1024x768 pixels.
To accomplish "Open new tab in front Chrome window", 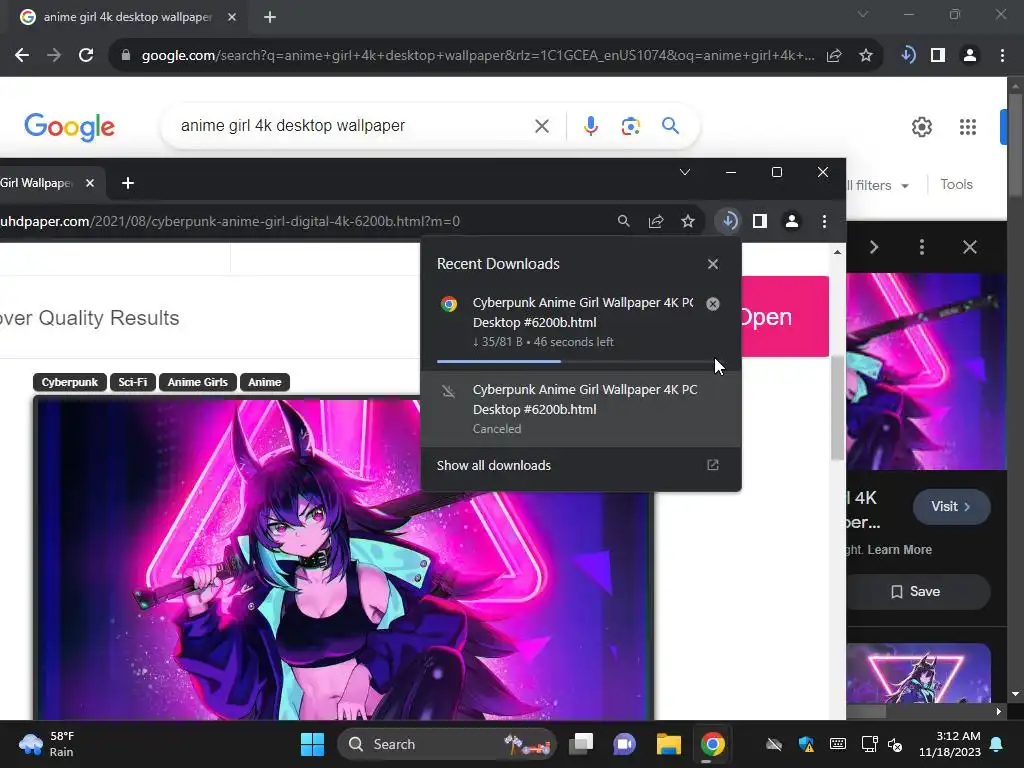I will [x=128, y=183].
